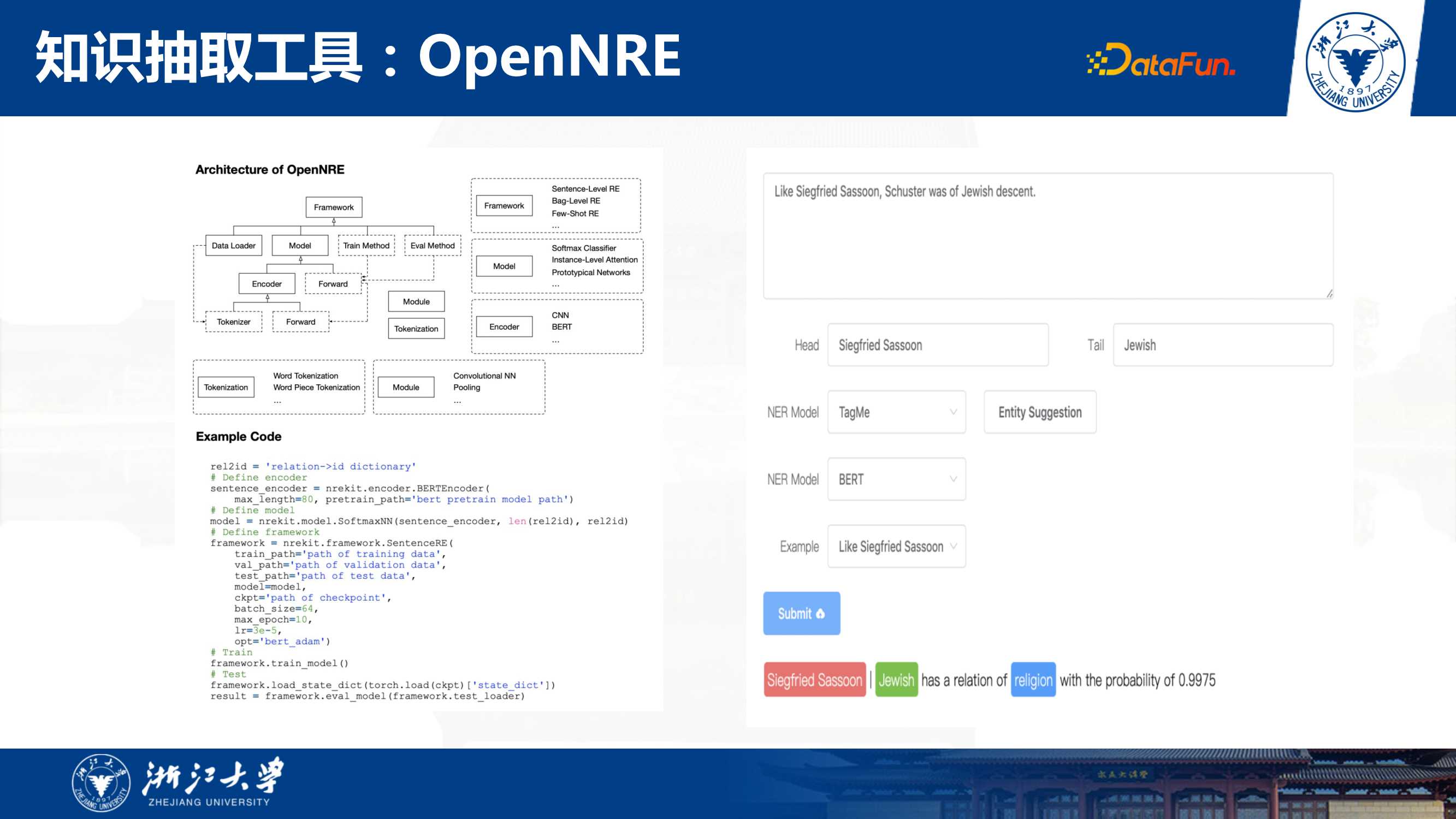Click the DataFun logo
1456x819 pixels.
1161,60
